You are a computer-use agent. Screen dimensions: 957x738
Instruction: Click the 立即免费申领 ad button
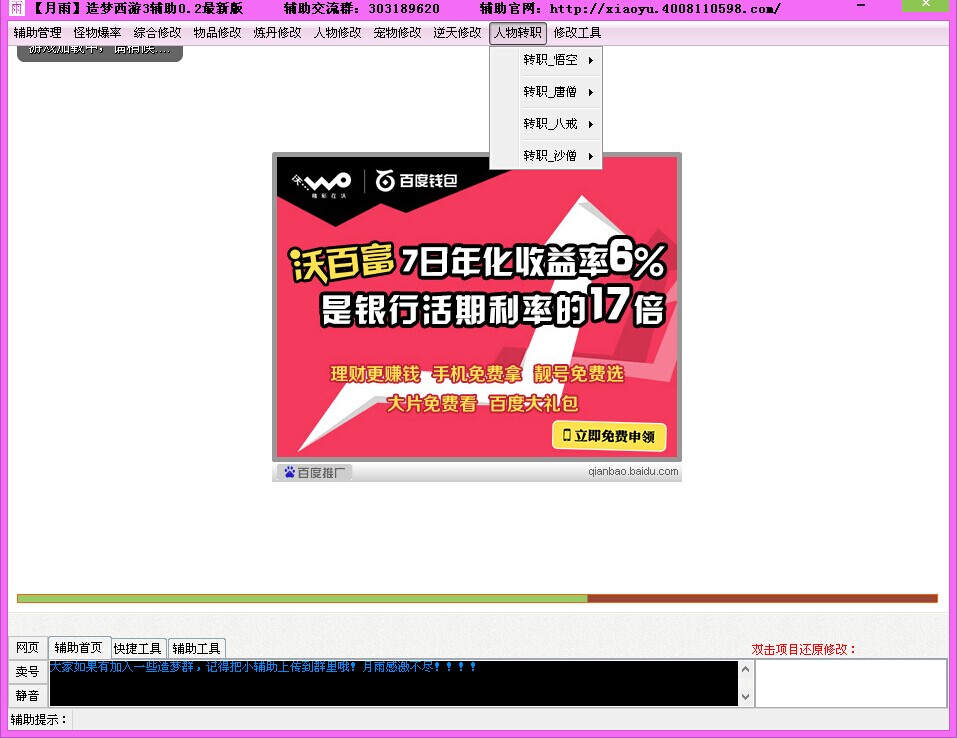609,436
